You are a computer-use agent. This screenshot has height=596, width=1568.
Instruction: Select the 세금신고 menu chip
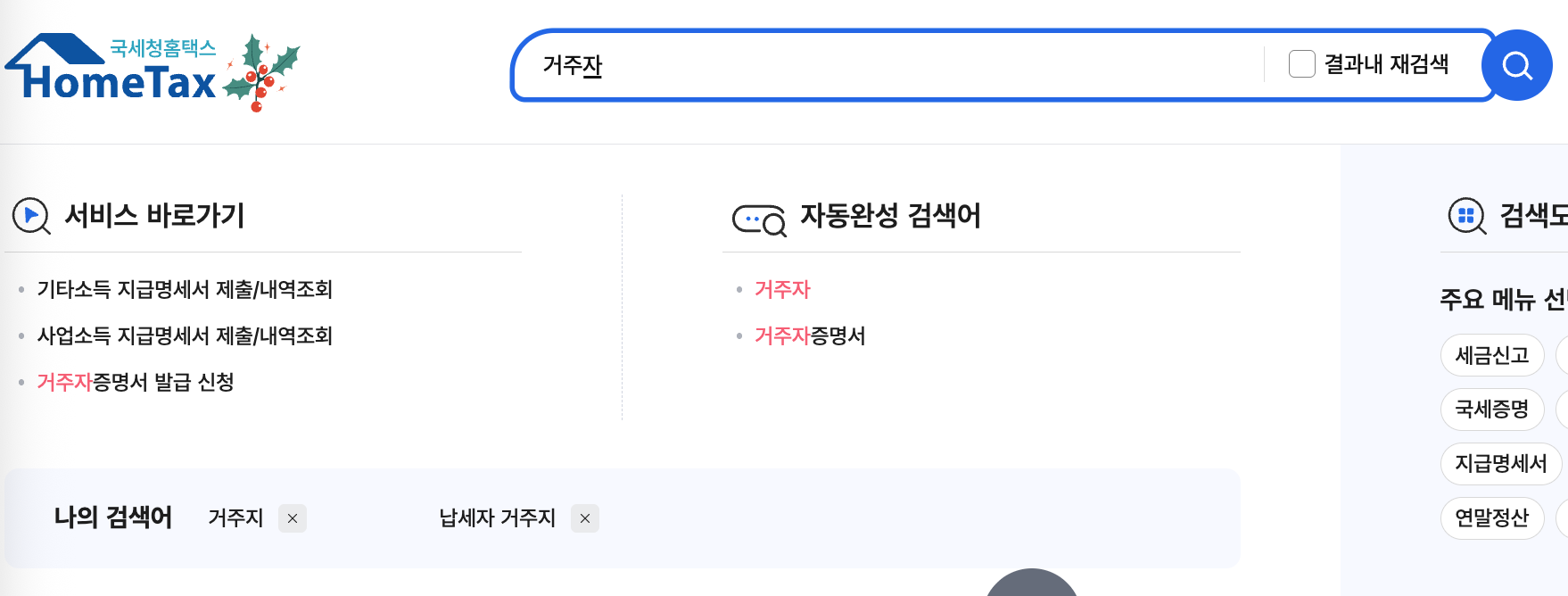[x=1492, y=355]
